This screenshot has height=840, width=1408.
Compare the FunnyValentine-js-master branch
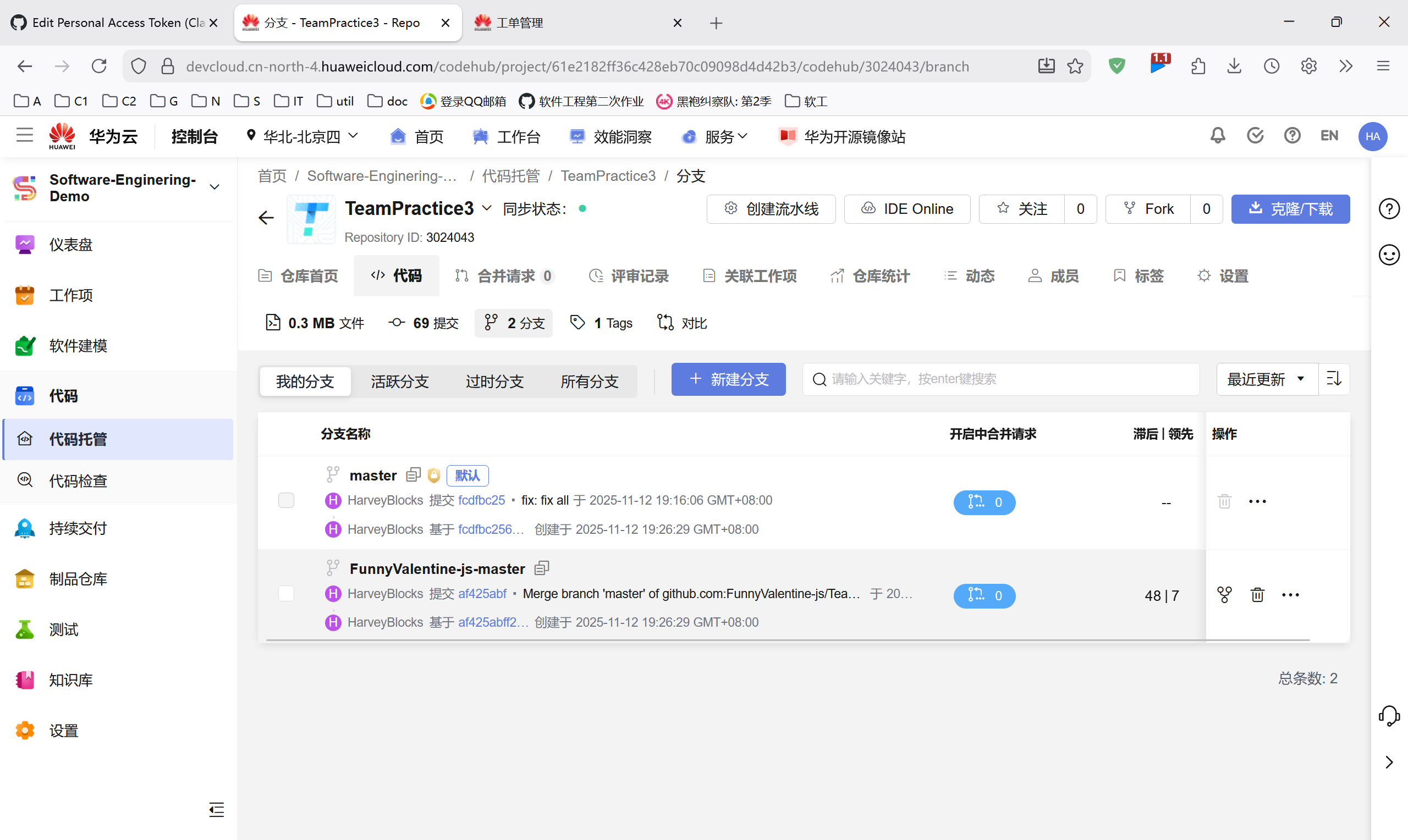pyautogui.click(x=1224, y=594)
